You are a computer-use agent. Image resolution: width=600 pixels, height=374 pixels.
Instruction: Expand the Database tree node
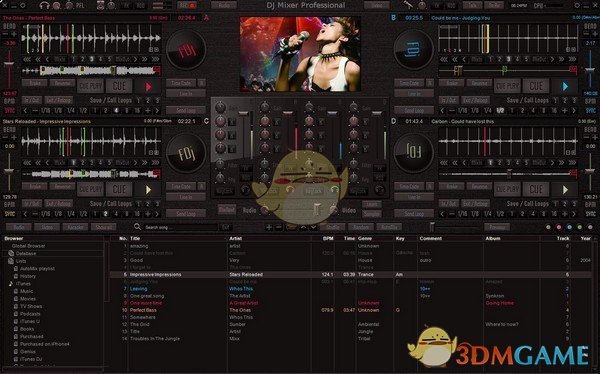[11, 253]
